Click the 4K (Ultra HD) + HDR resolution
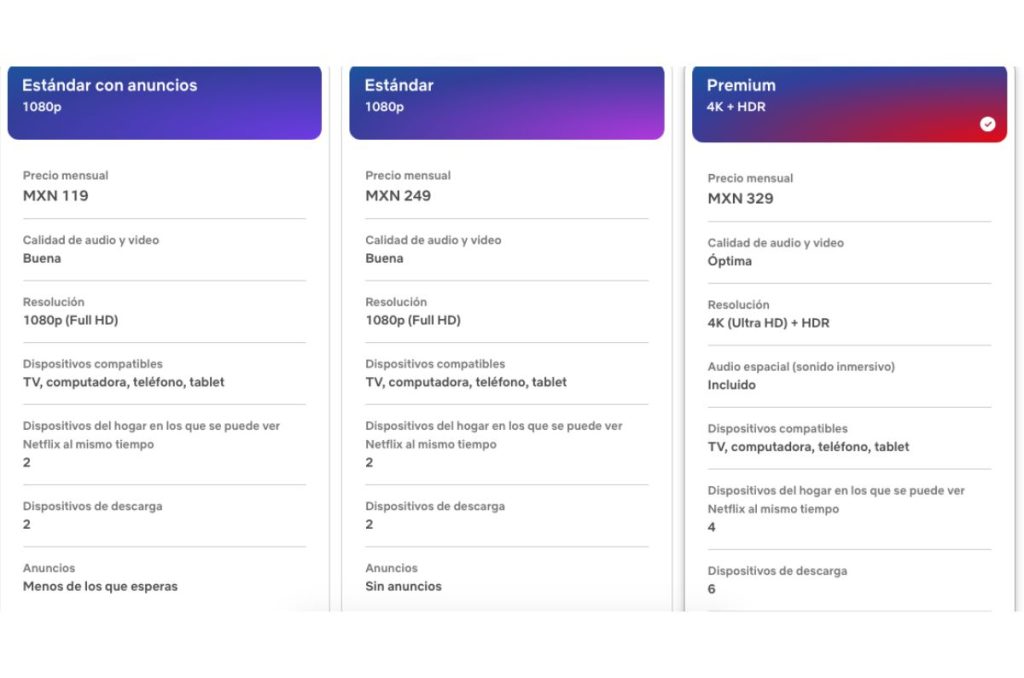The image size is (1024, 678). (x=768, y=323)
